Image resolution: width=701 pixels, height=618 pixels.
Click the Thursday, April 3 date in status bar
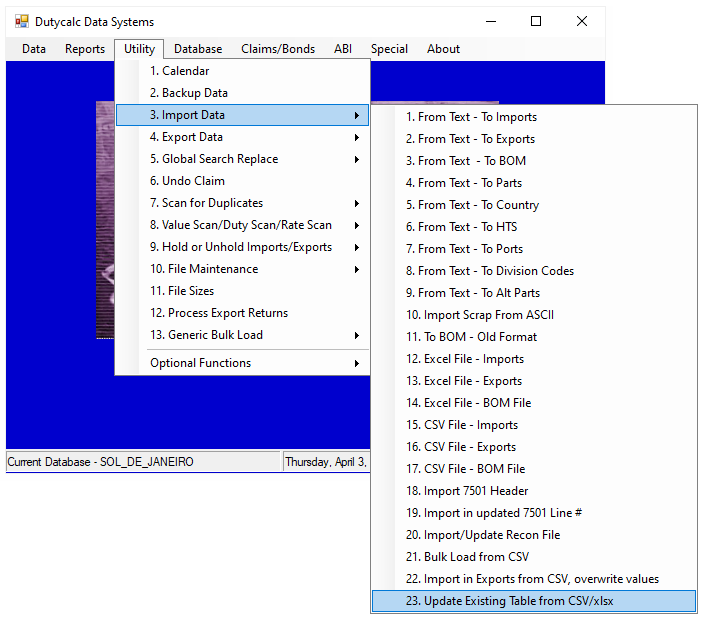click(x=326, y=461)
